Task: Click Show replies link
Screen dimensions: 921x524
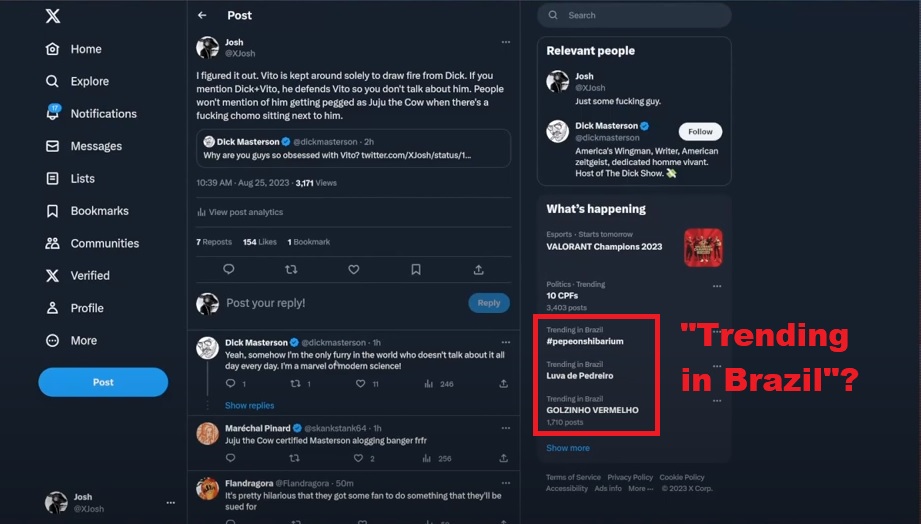Action: pyautogui.click(x=249, y=405)
